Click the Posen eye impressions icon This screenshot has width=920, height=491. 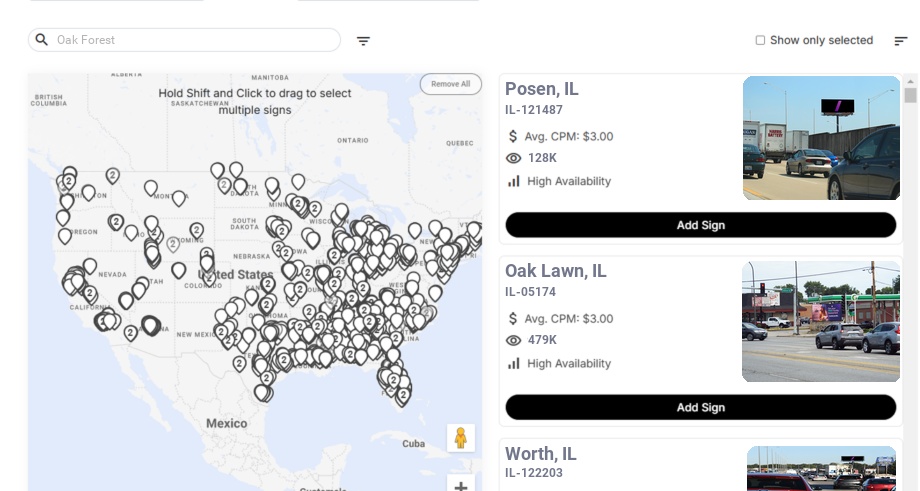click(514, 158)
